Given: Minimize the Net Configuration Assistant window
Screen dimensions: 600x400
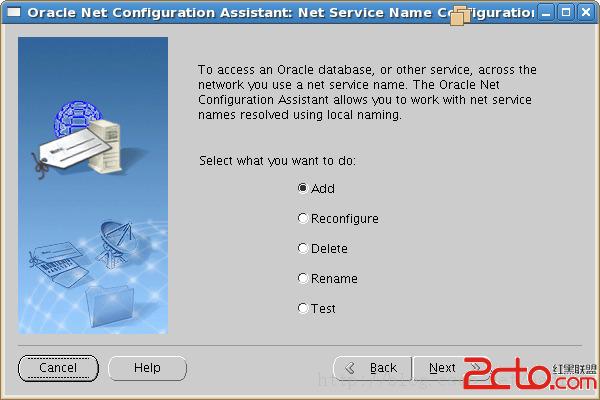Looking at the screenshot, I should [x=546, y=13].
